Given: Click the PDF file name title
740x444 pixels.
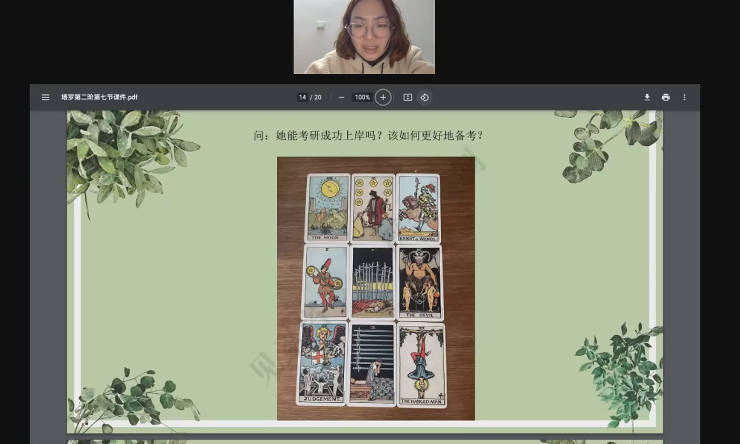Looking at the screenshot, I should (99, 97).
